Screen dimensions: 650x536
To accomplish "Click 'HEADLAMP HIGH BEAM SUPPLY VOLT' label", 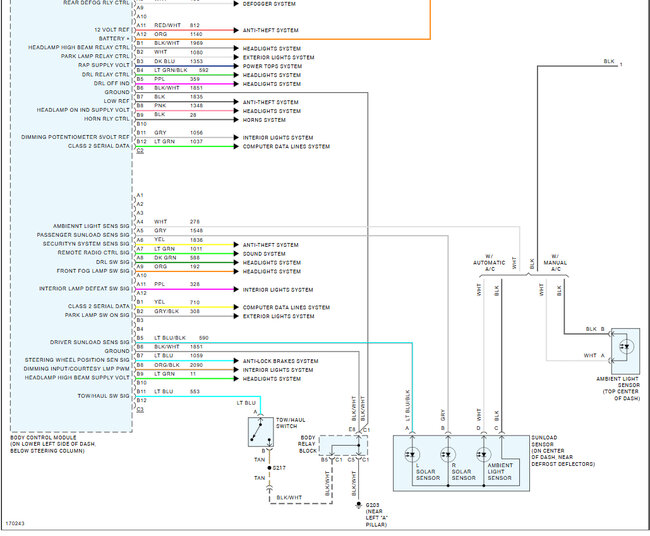I will point(77,378).
